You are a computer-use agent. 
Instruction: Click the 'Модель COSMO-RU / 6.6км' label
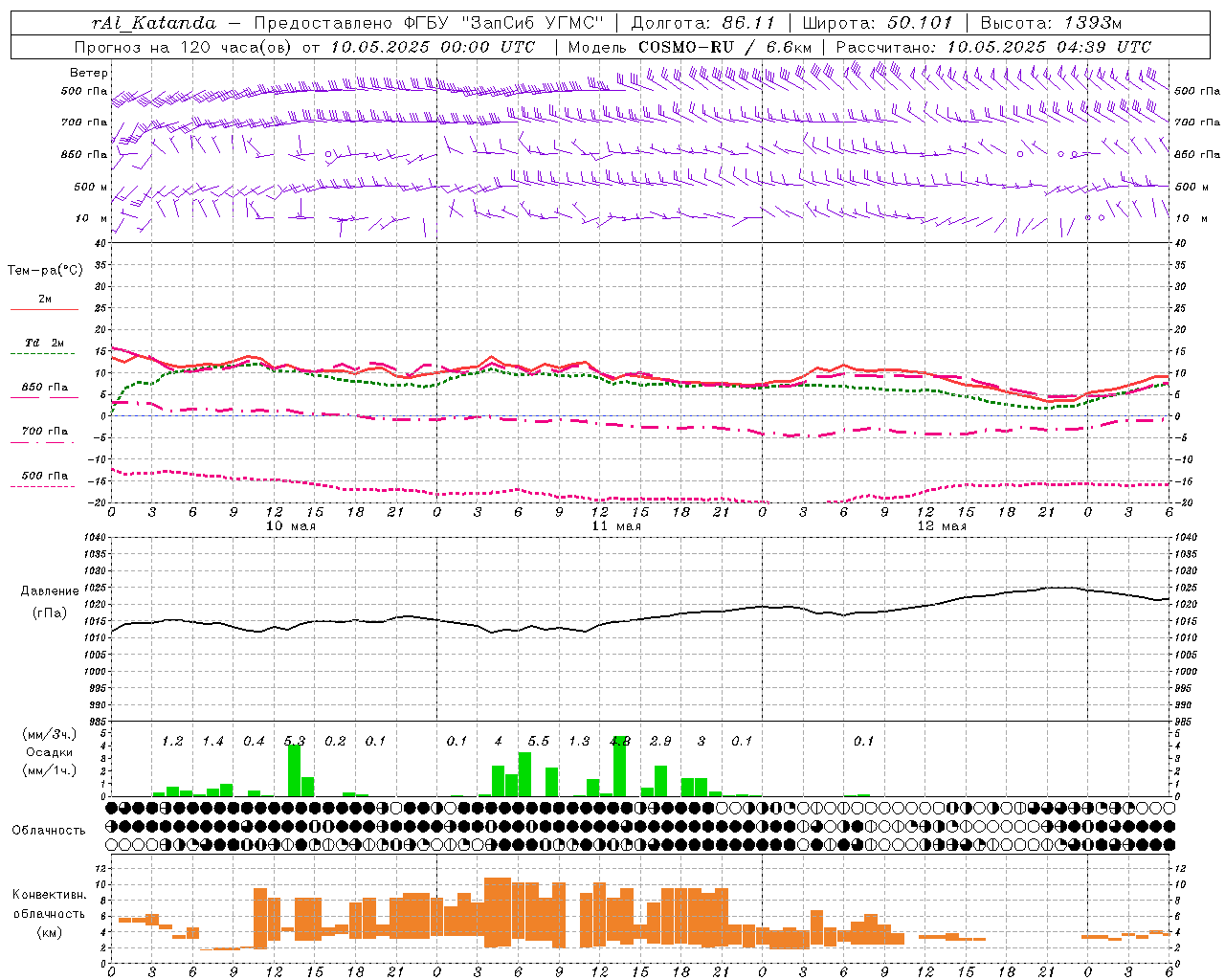pos(689,47)
